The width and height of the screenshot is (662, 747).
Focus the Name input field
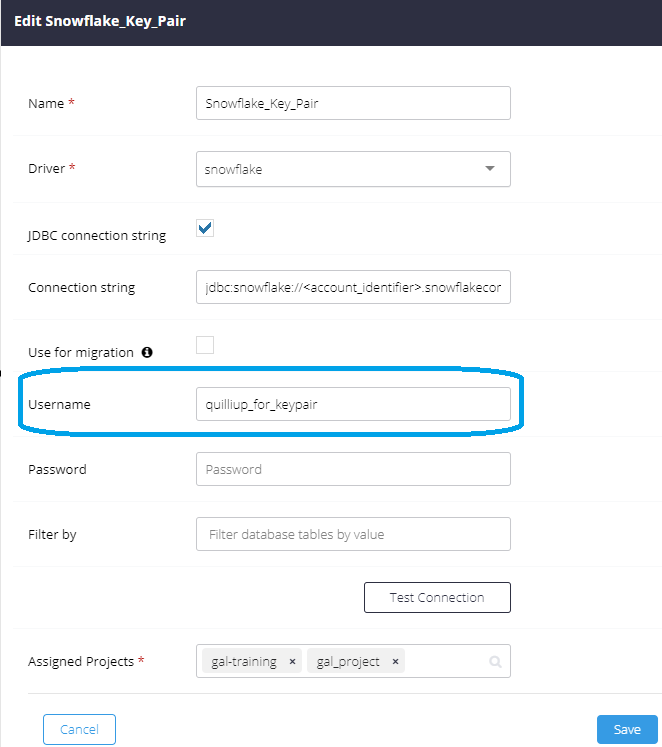tap(353, 103)
